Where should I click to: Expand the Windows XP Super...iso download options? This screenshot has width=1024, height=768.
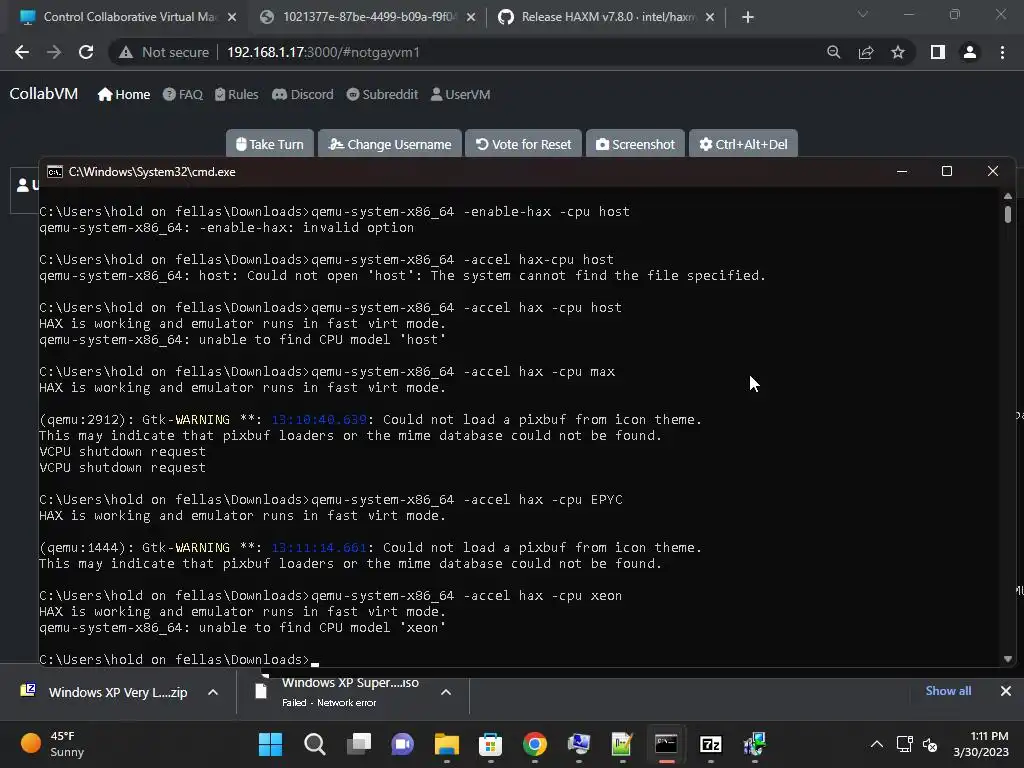click(x=446, y=692)
